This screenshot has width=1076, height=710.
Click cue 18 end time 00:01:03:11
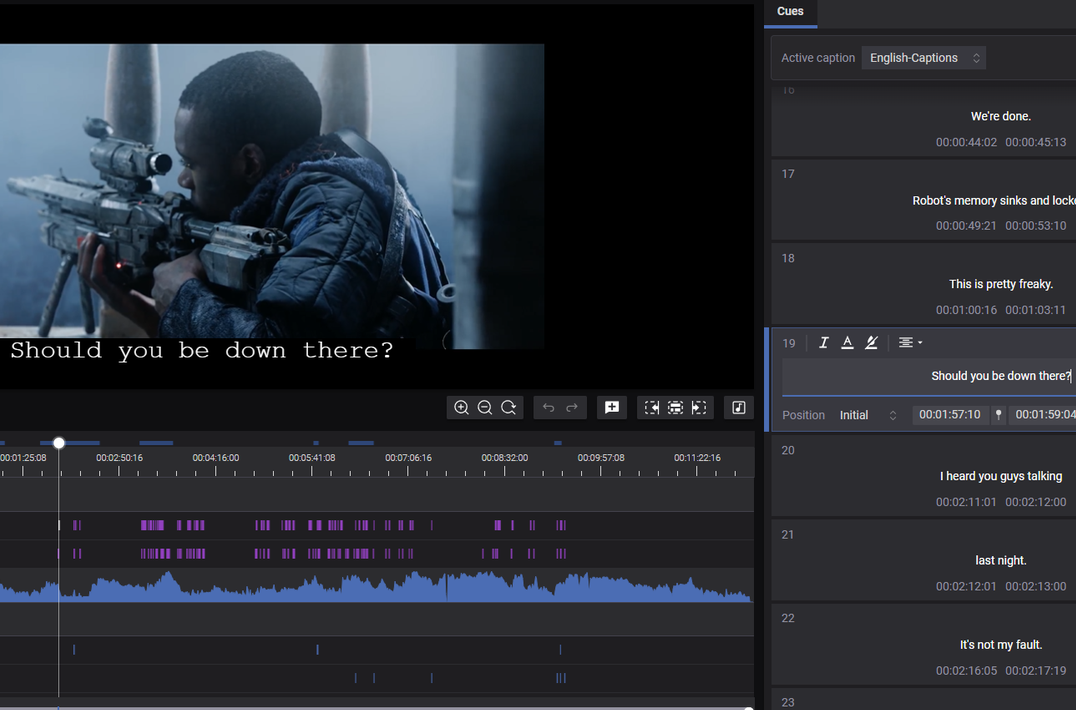(1036, 310)
